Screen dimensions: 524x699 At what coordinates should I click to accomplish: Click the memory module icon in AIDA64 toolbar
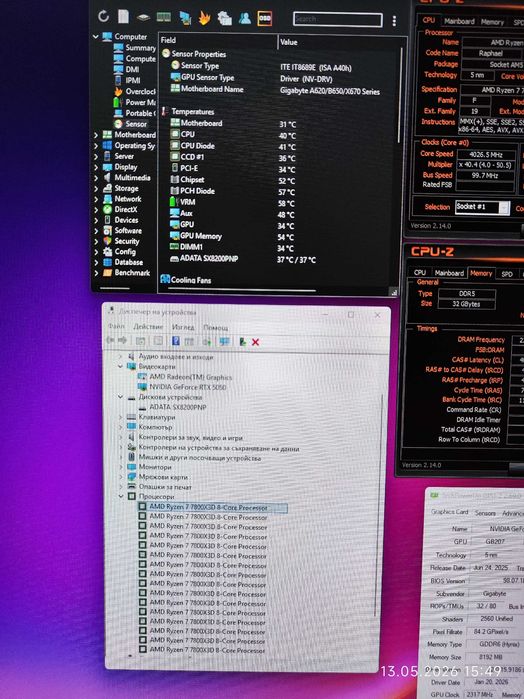click(x=164, y=17)
